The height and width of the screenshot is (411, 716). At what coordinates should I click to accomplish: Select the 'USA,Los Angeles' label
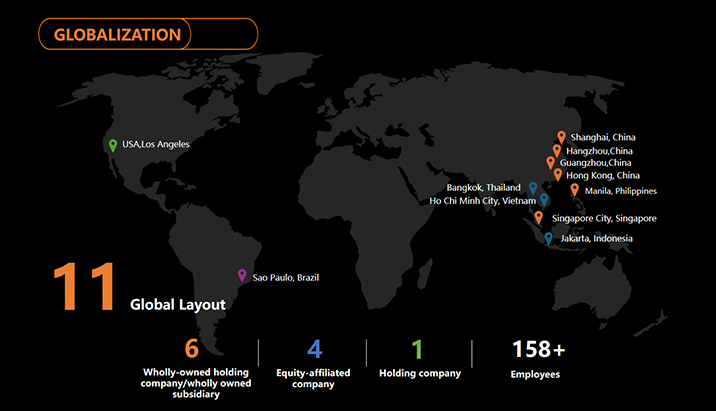pos(156,144)
